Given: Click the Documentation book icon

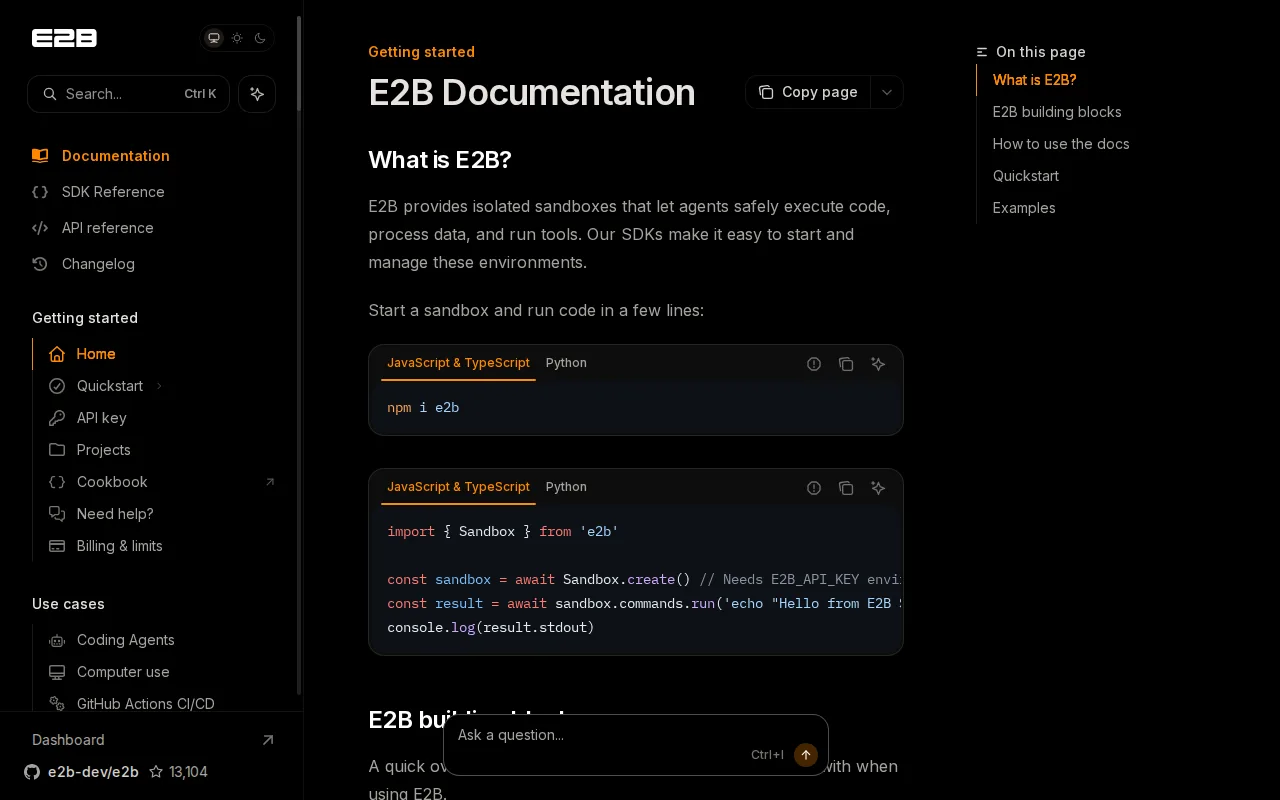Looking at the screenshot, I should 40,156.
